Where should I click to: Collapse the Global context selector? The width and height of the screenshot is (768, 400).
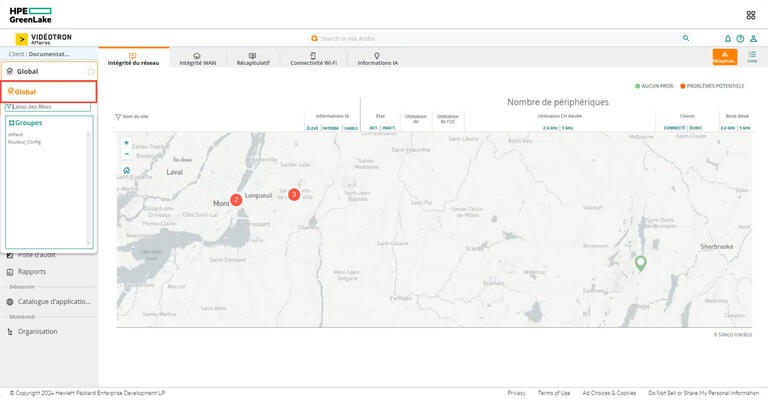(90, 72)
